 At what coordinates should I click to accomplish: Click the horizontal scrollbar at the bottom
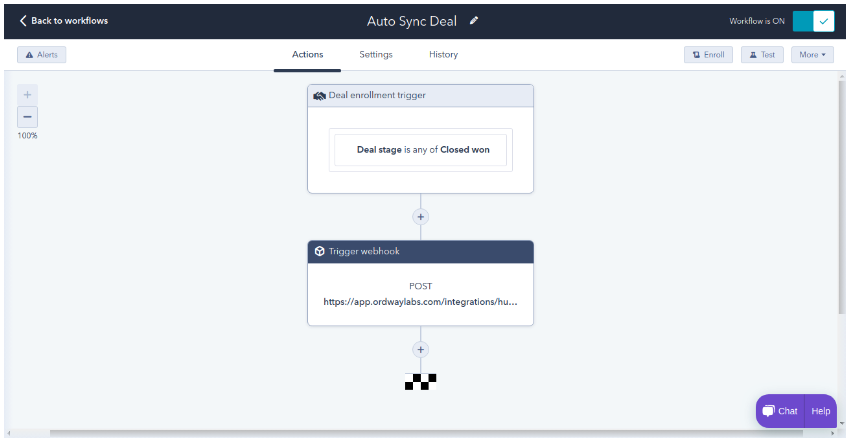tap(426, 433)
